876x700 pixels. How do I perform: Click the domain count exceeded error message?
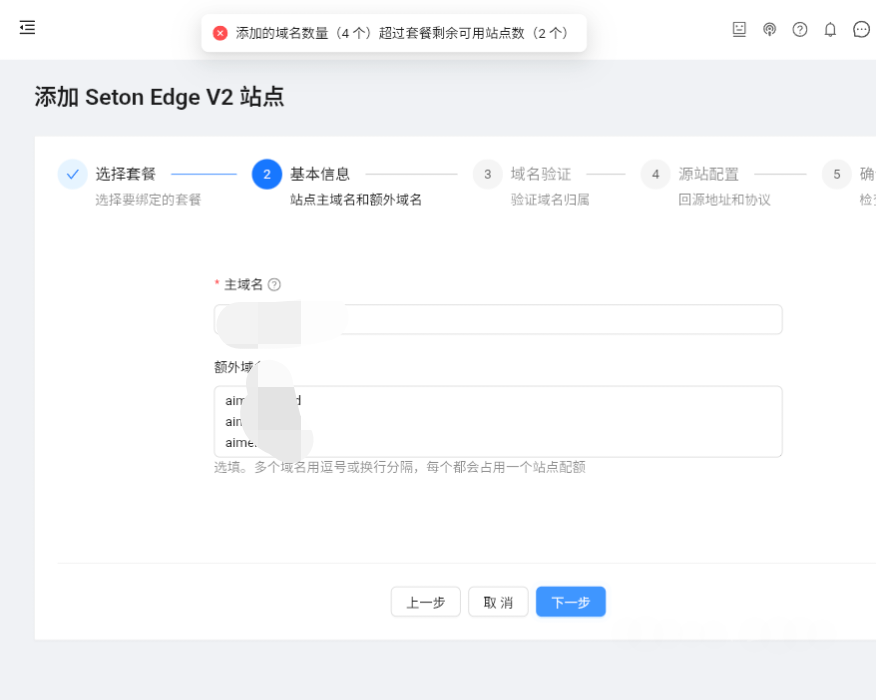coord(402,34)
